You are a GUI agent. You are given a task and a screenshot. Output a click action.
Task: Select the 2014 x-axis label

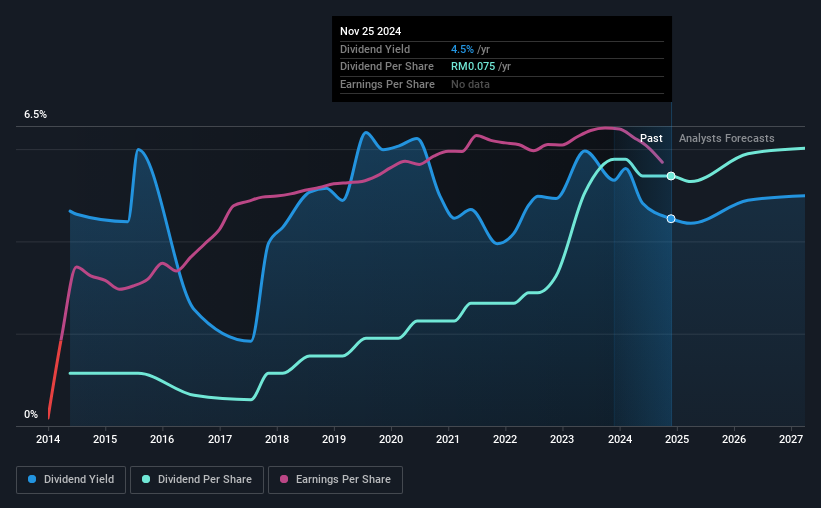[48, 439]
